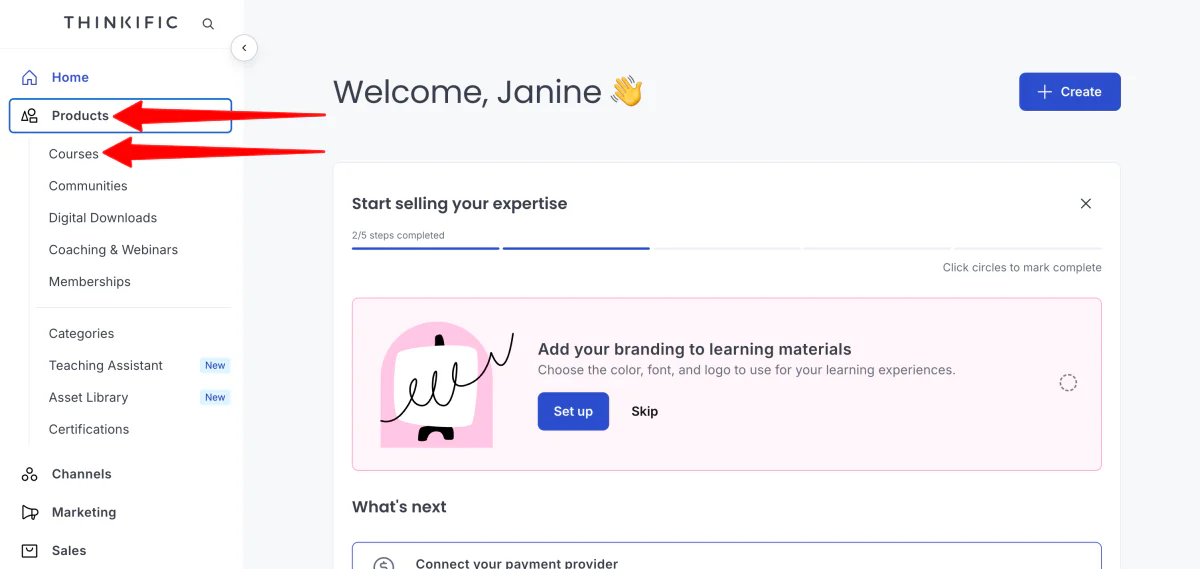Select Digital Downloads in the sidebar
The height and width of the screenshot is (569, 1200).
tap(103, 218)
